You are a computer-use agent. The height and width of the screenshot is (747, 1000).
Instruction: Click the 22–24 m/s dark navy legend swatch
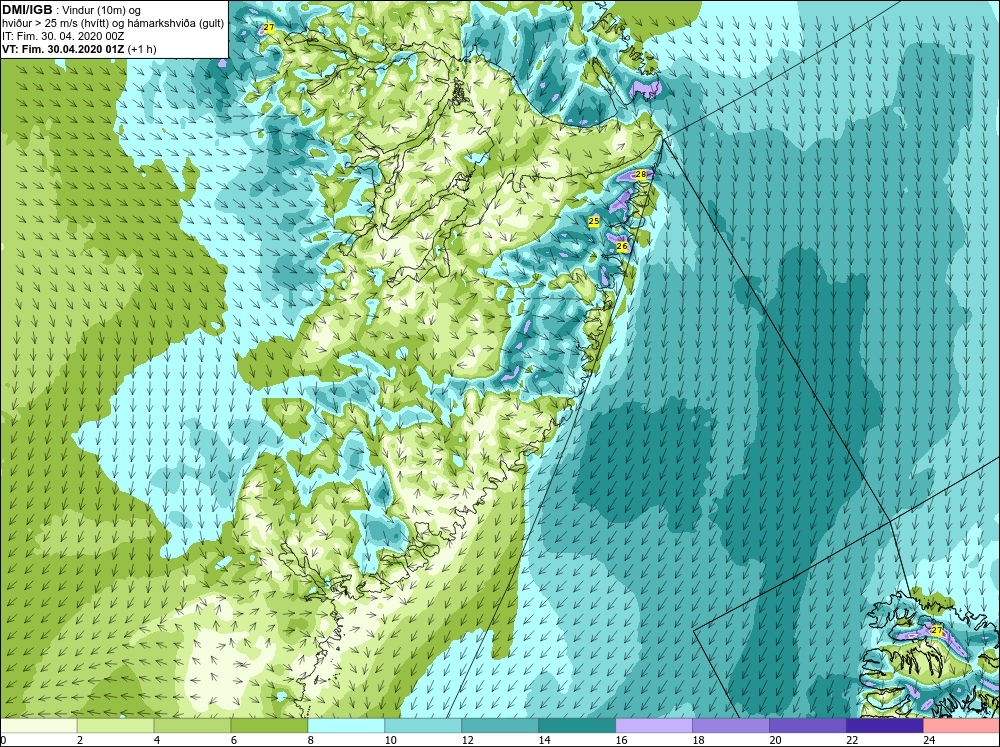pyautogui.click(x=885, y=726)
